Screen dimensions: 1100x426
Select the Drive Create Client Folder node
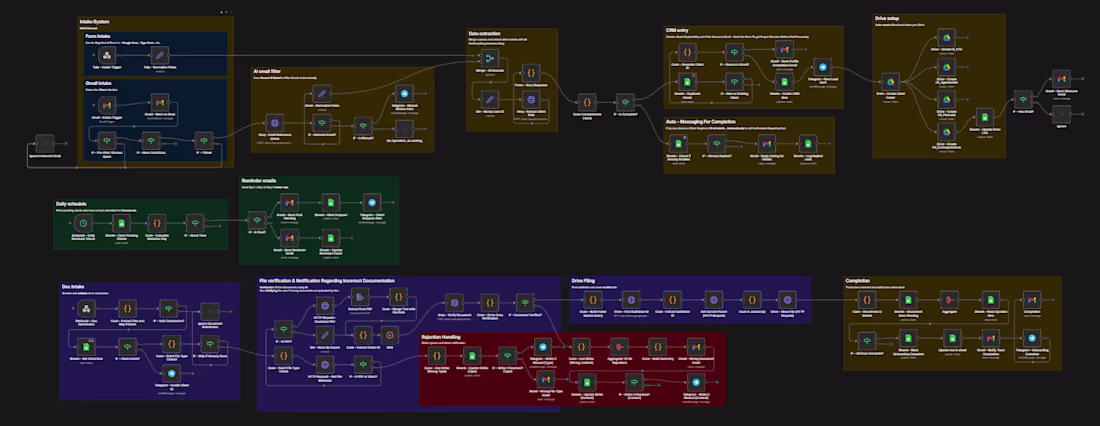[x=892, y=82]
